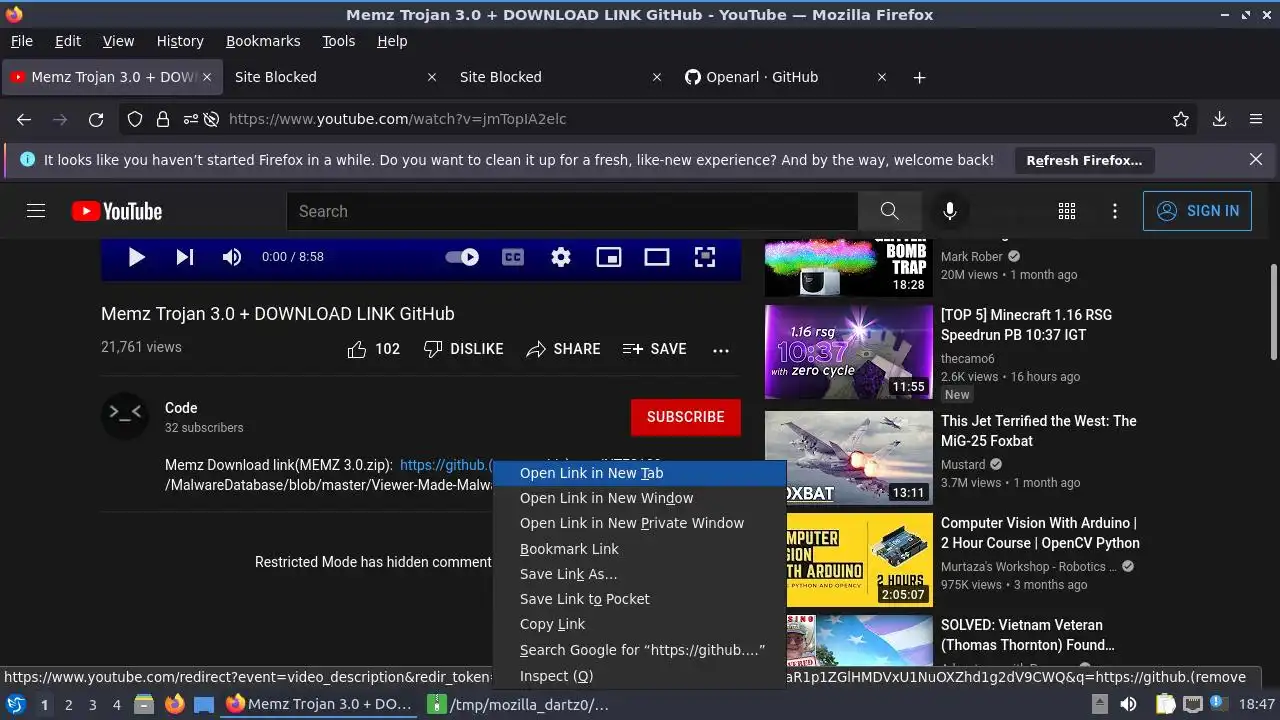Choose Open Link in New Window
The image size is (1280, 720).
[640, 498]
